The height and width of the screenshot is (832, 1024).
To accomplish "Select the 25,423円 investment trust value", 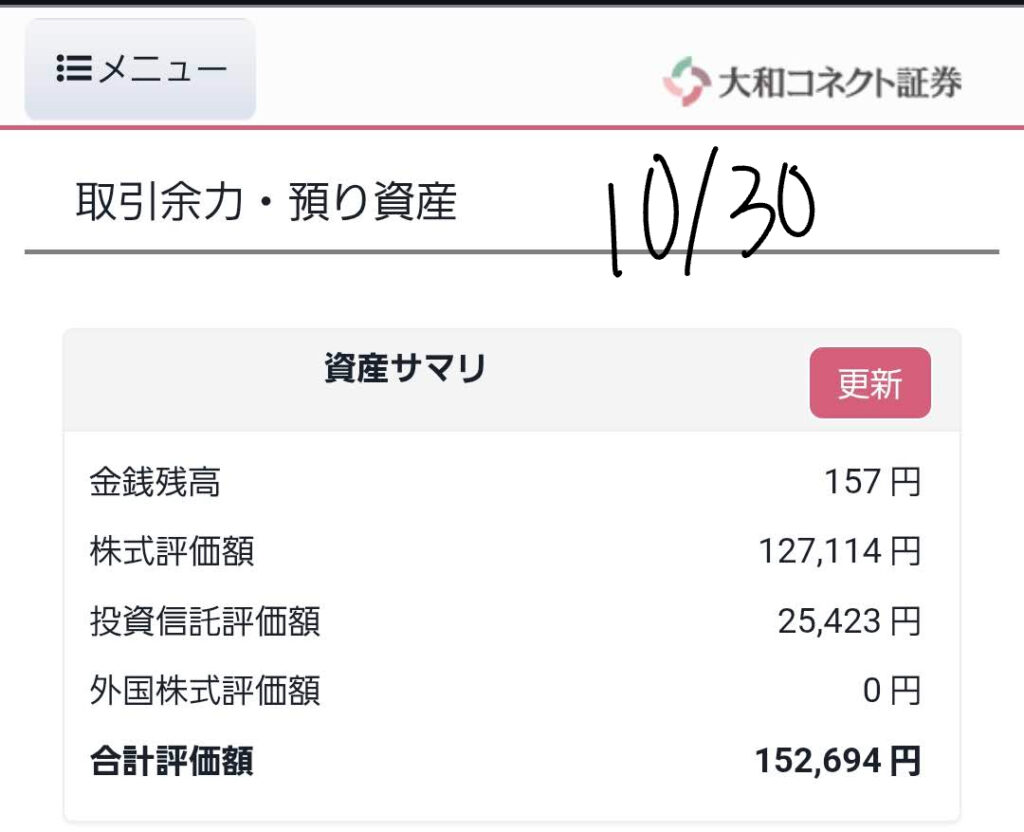I will [849, 622].
